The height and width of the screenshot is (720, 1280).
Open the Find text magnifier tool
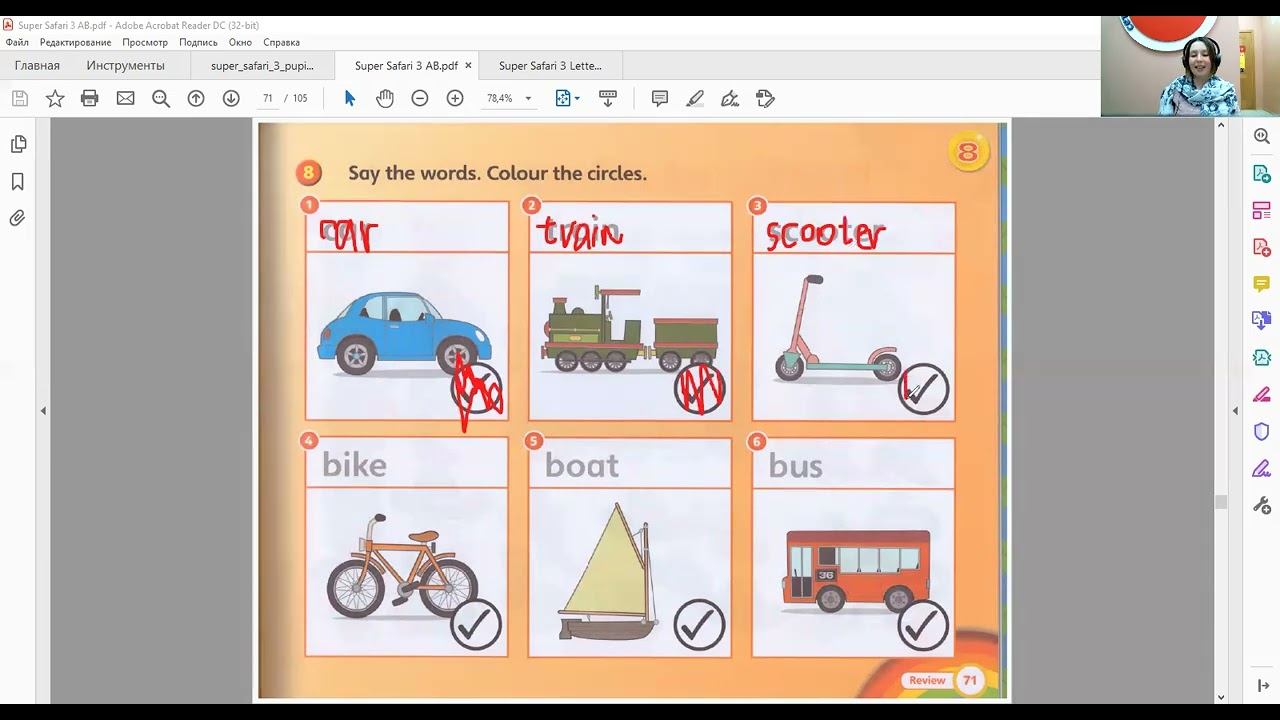pos(161,98)
